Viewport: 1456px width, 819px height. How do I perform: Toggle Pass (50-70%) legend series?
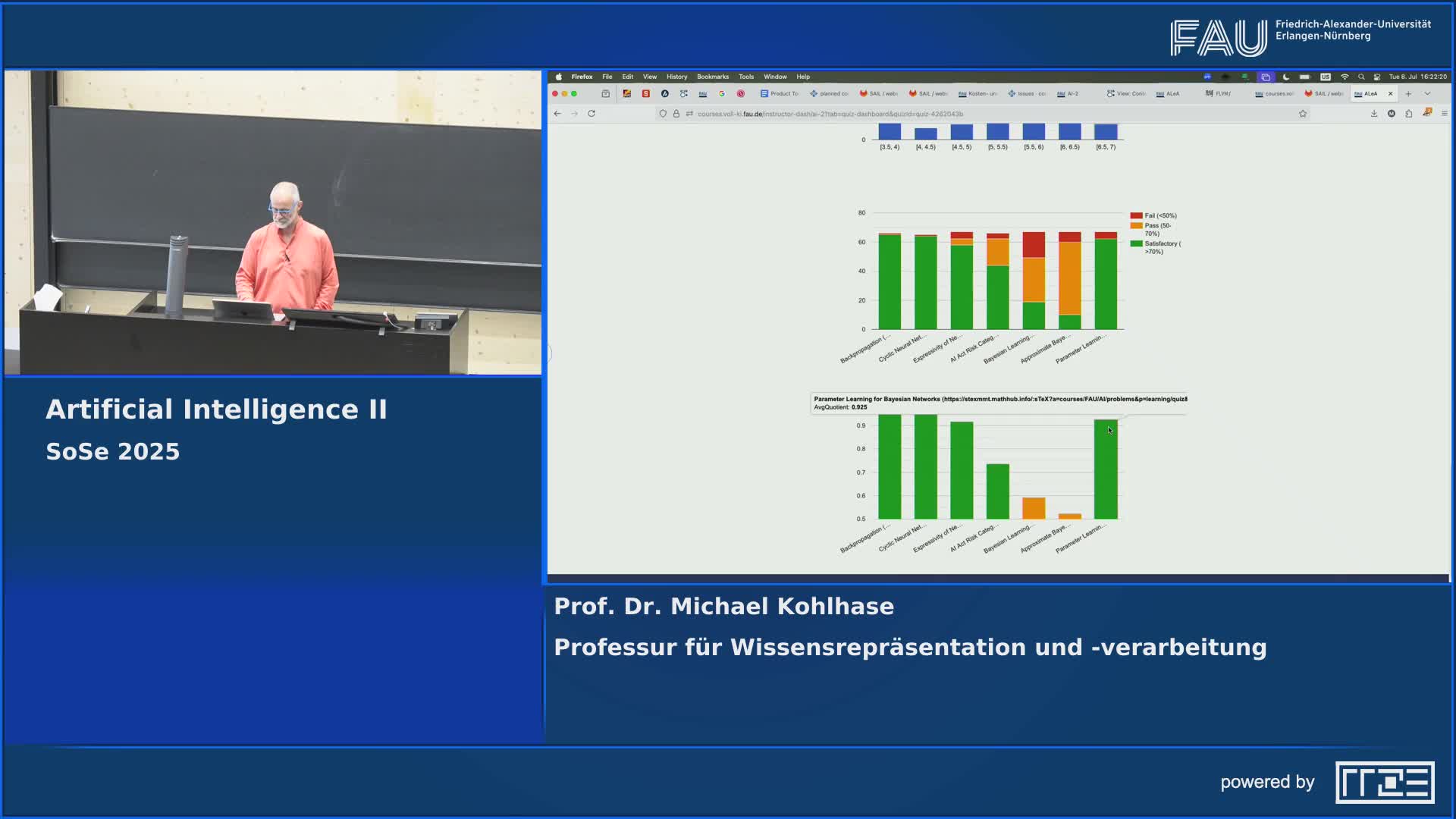pyautogui.click(x=1157, y=226)
